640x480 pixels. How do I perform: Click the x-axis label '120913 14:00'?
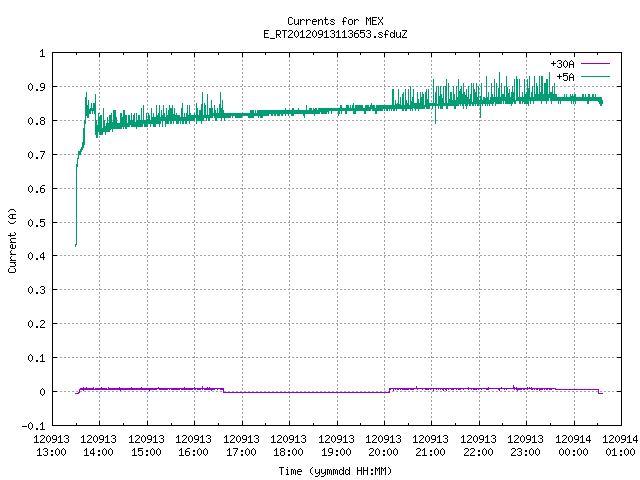point(98,446)
